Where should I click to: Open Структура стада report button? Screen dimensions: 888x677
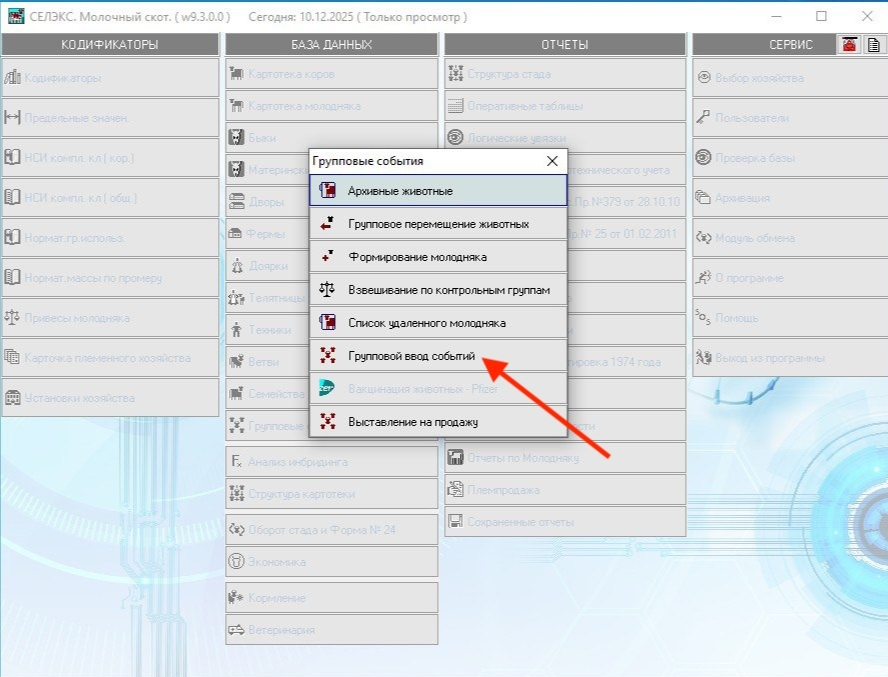[x=565, y=74]
